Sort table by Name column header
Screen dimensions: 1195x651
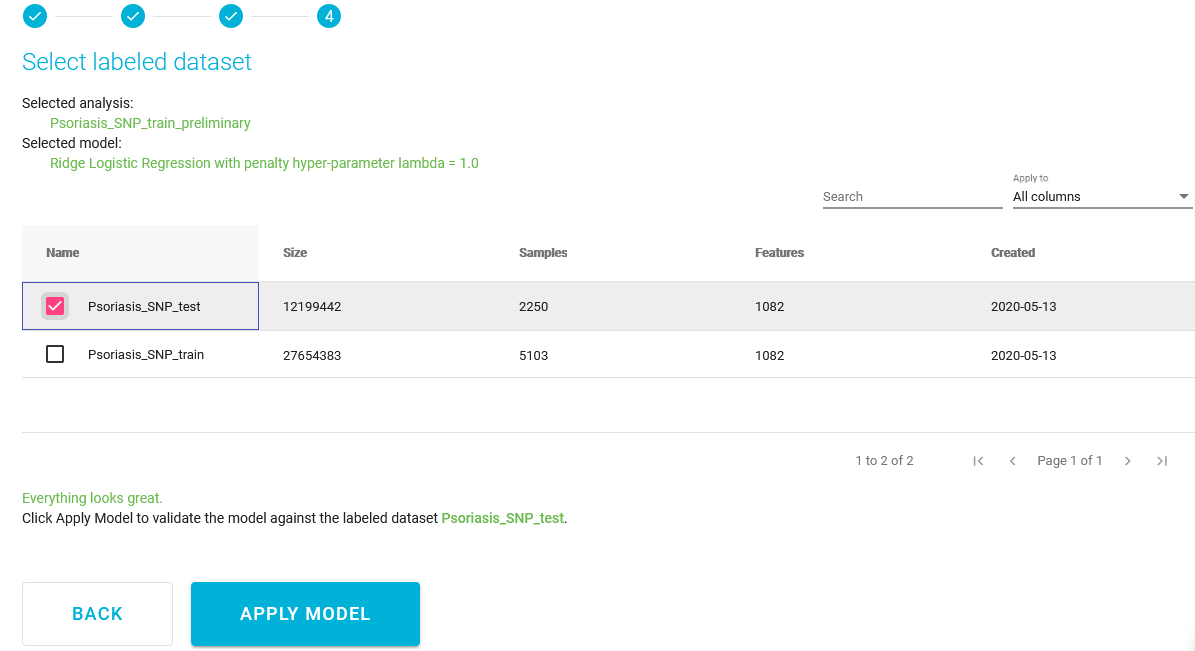(x=62, y=252)
